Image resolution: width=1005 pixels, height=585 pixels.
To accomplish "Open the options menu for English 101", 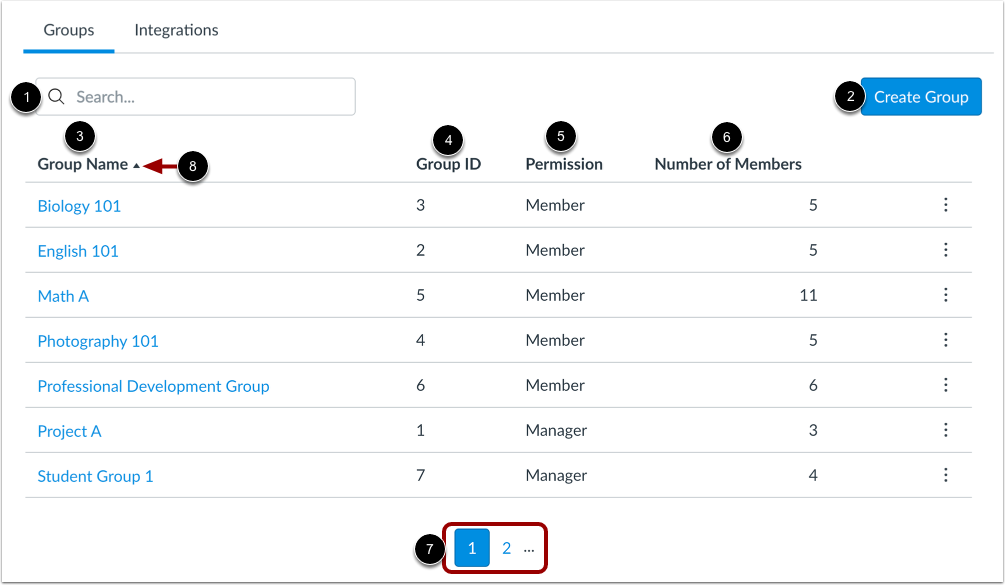I will 946,250.
